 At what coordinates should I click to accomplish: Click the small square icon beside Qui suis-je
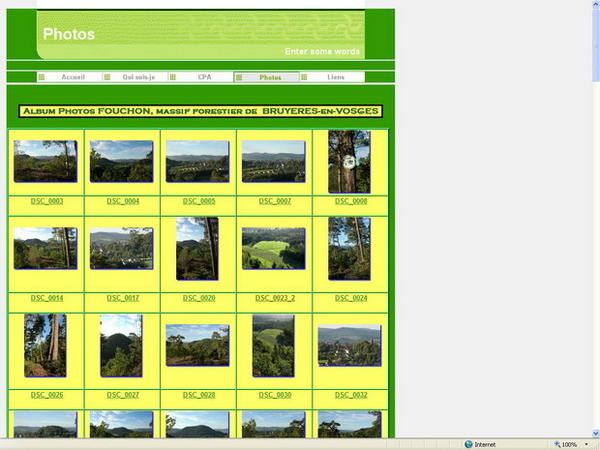tap(107, 77)
